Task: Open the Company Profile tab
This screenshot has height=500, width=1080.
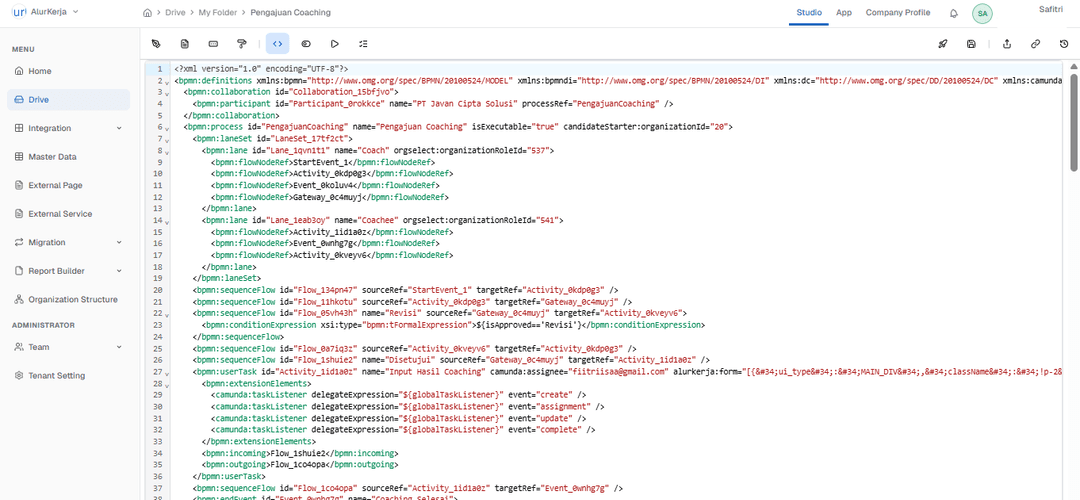Action: 897,12
